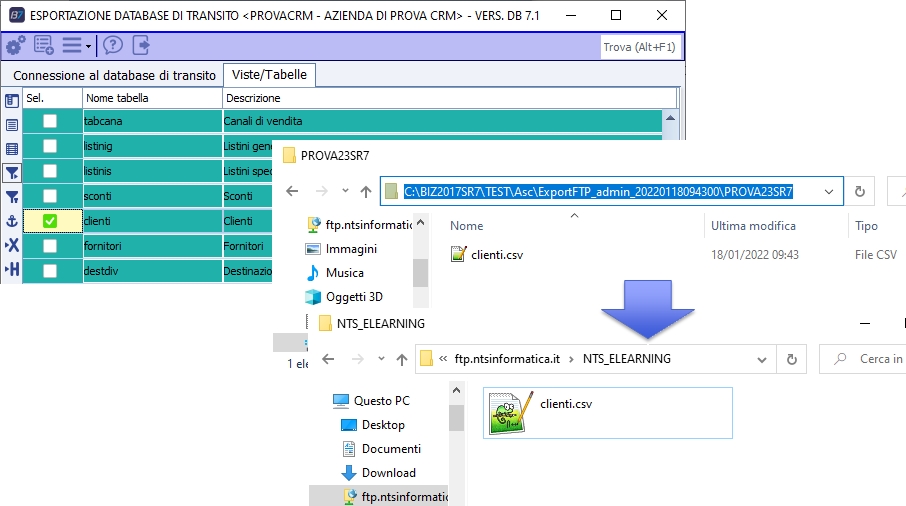The image size is (906, 506).
Task: Open the NTS_ELEARNING address bar history dropdown
Action: [x=762, y=360]
